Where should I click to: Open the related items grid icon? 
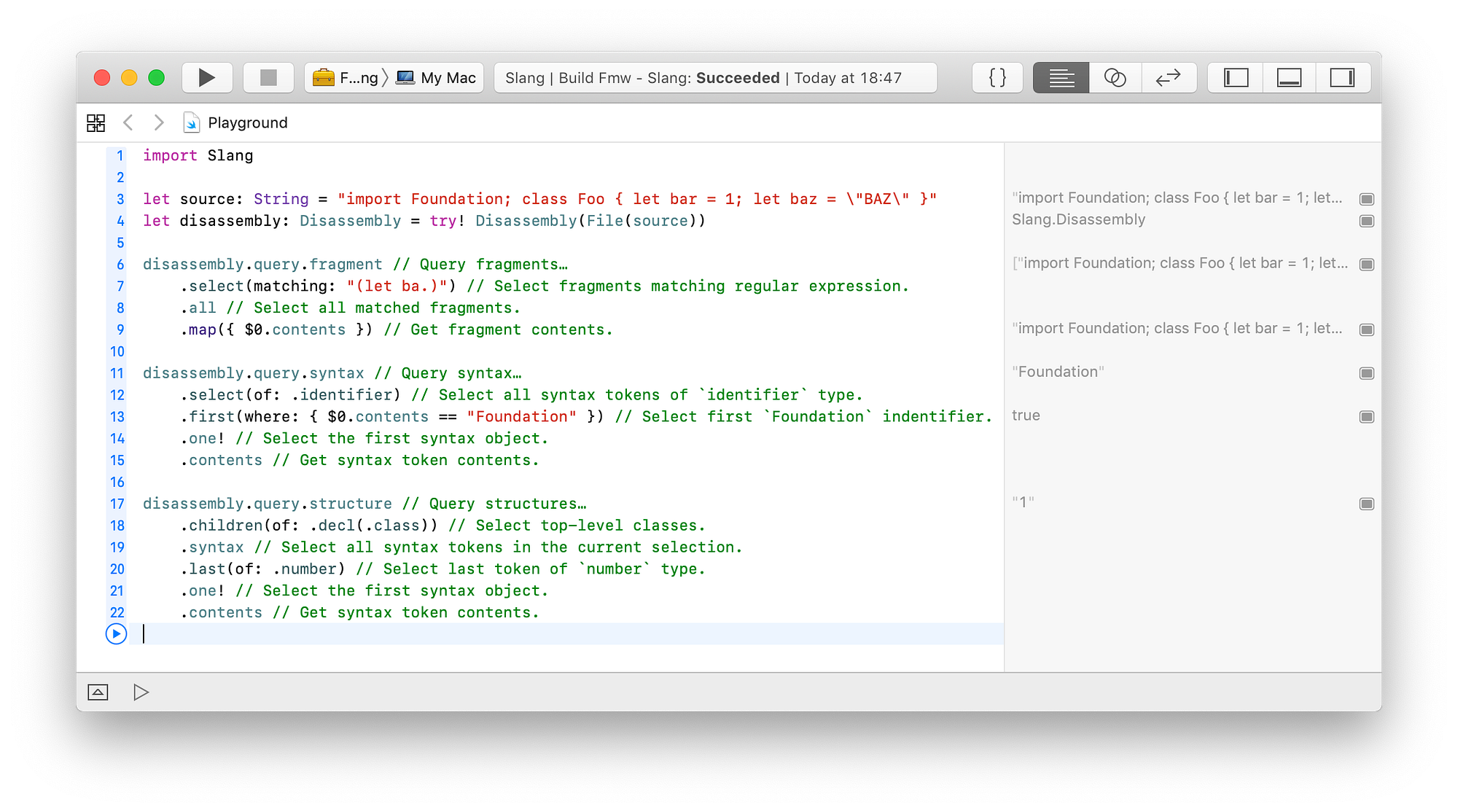coord(95,122)
